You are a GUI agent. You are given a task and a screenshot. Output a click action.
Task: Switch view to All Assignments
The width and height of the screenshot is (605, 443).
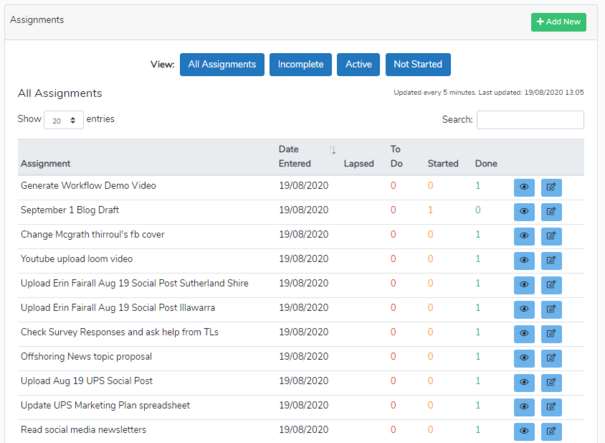pyautogui.click(x=222, y=65)
